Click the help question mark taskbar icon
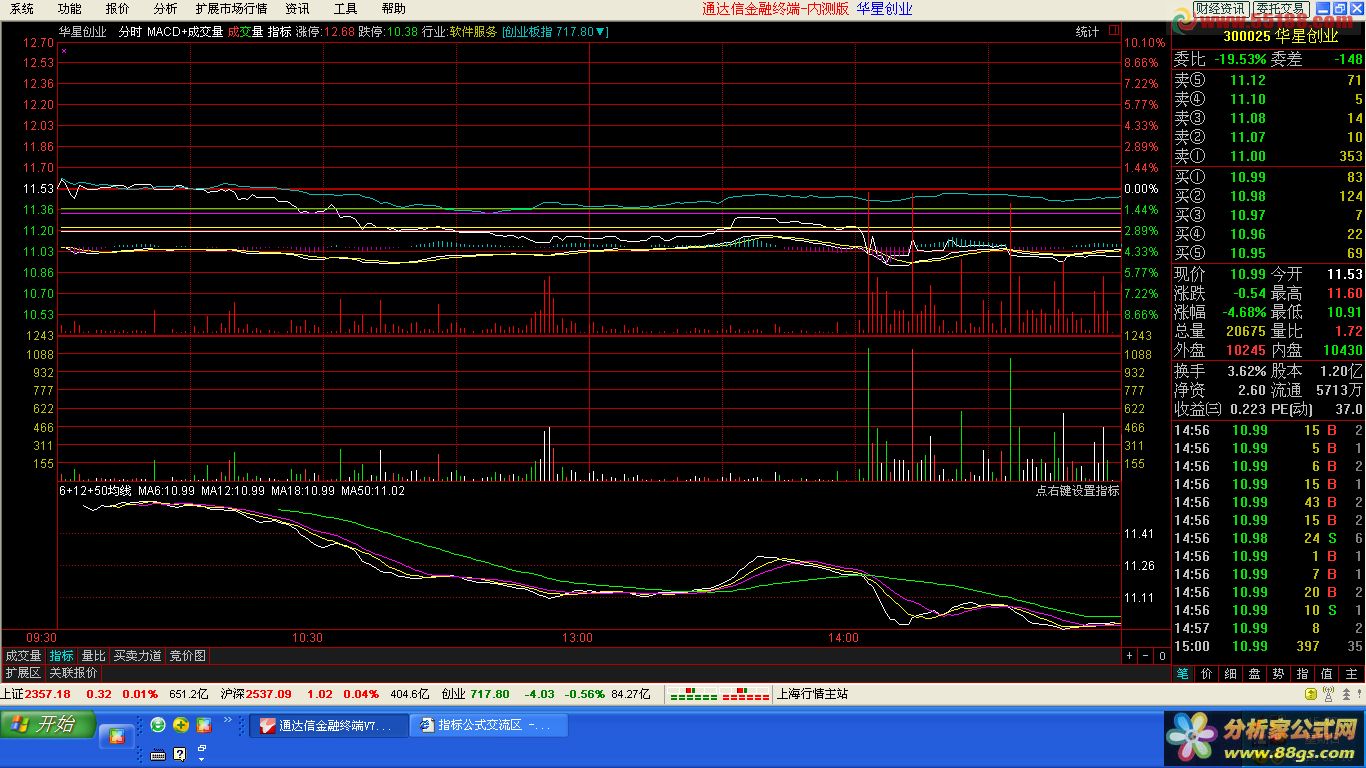Screen dimensions: 1366x768 tap(180, 754)
